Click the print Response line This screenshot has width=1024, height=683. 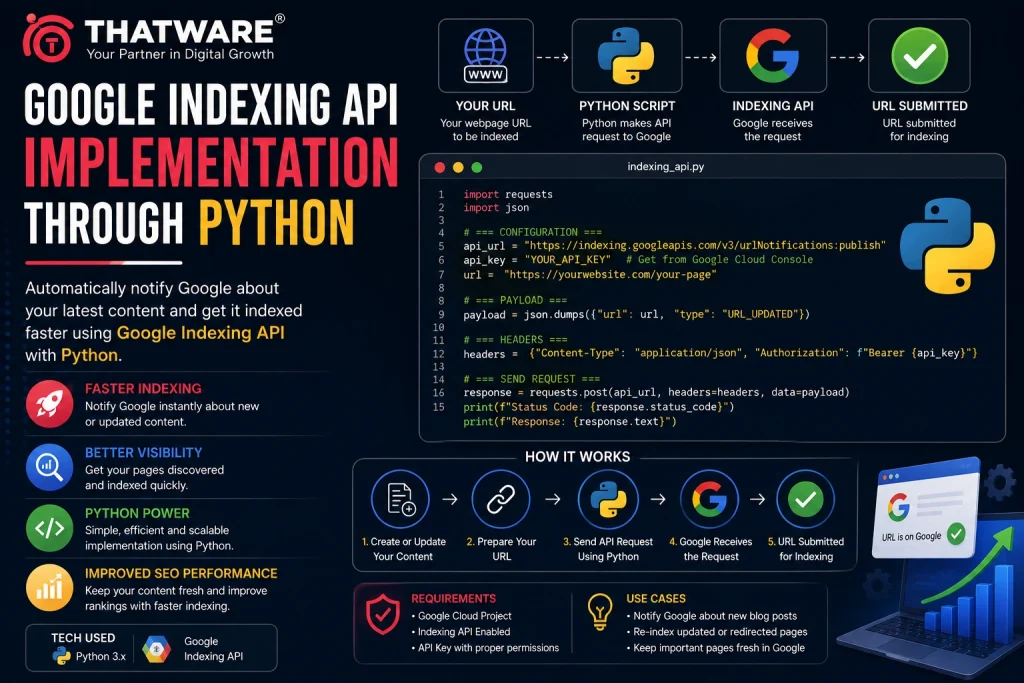[x=570, y=422]
